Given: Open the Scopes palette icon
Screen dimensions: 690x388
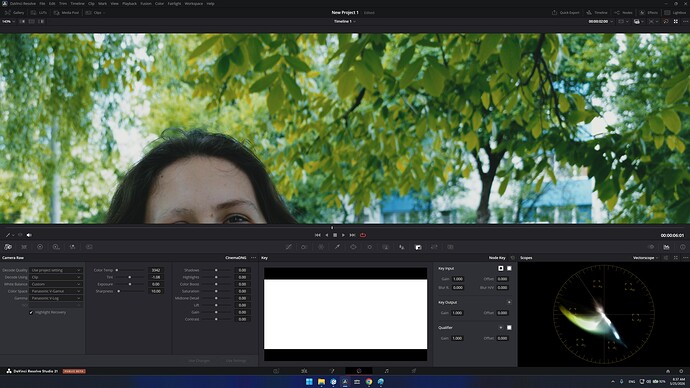Looking at the screenshot, I should click(667, 247).
